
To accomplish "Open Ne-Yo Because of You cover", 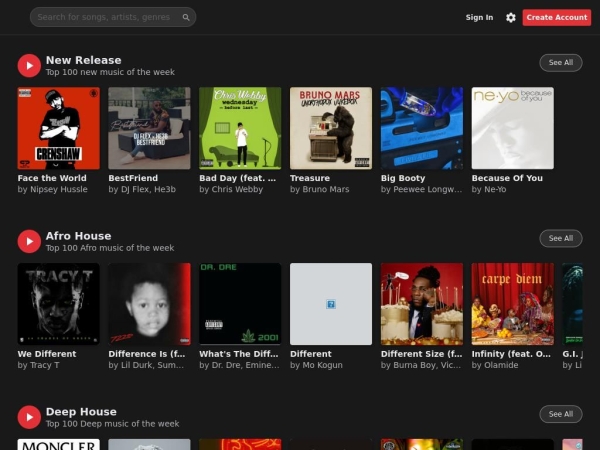I will pyautogui.click(x=513, y=128).
